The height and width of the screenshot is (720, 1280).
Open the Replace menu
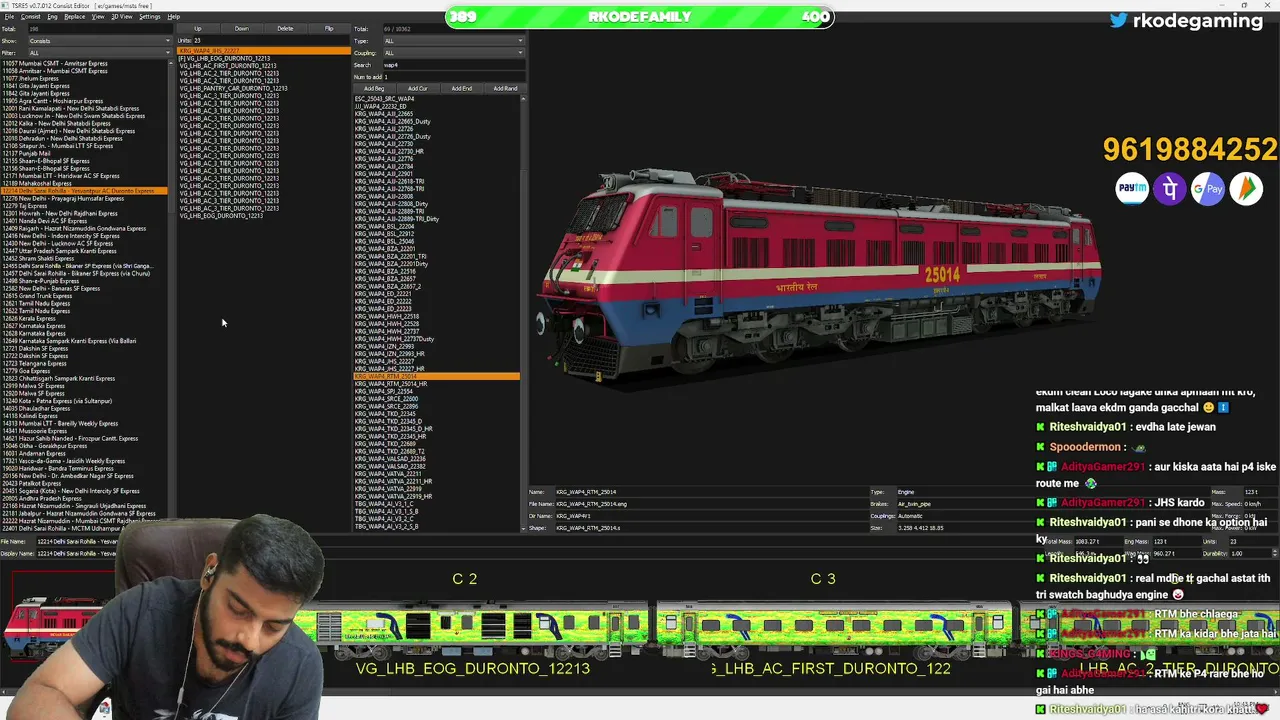coord(74,17)
